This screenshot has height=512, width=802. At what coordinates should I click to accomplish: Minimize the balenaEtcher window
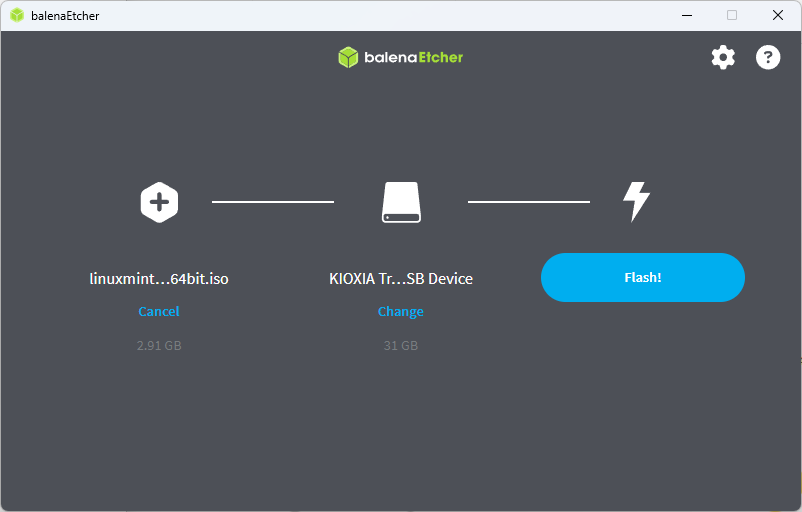(687, 15)
